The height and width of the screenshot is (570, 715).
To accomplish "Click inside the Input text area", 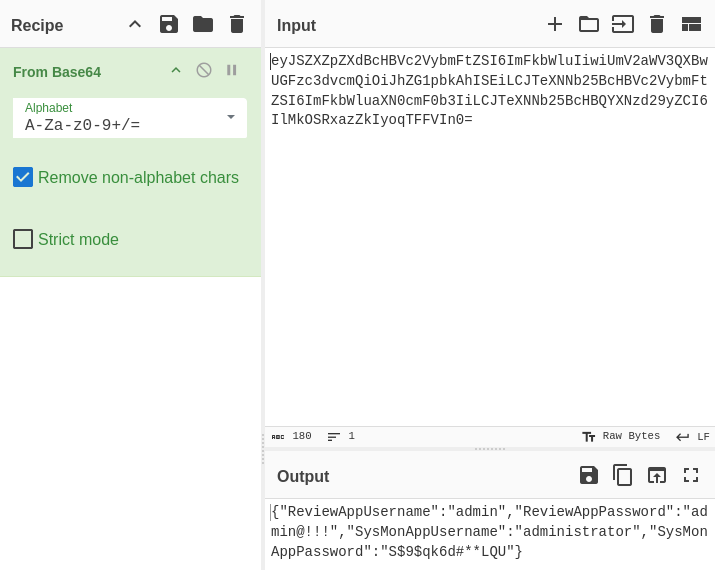I will coord(490,237).
